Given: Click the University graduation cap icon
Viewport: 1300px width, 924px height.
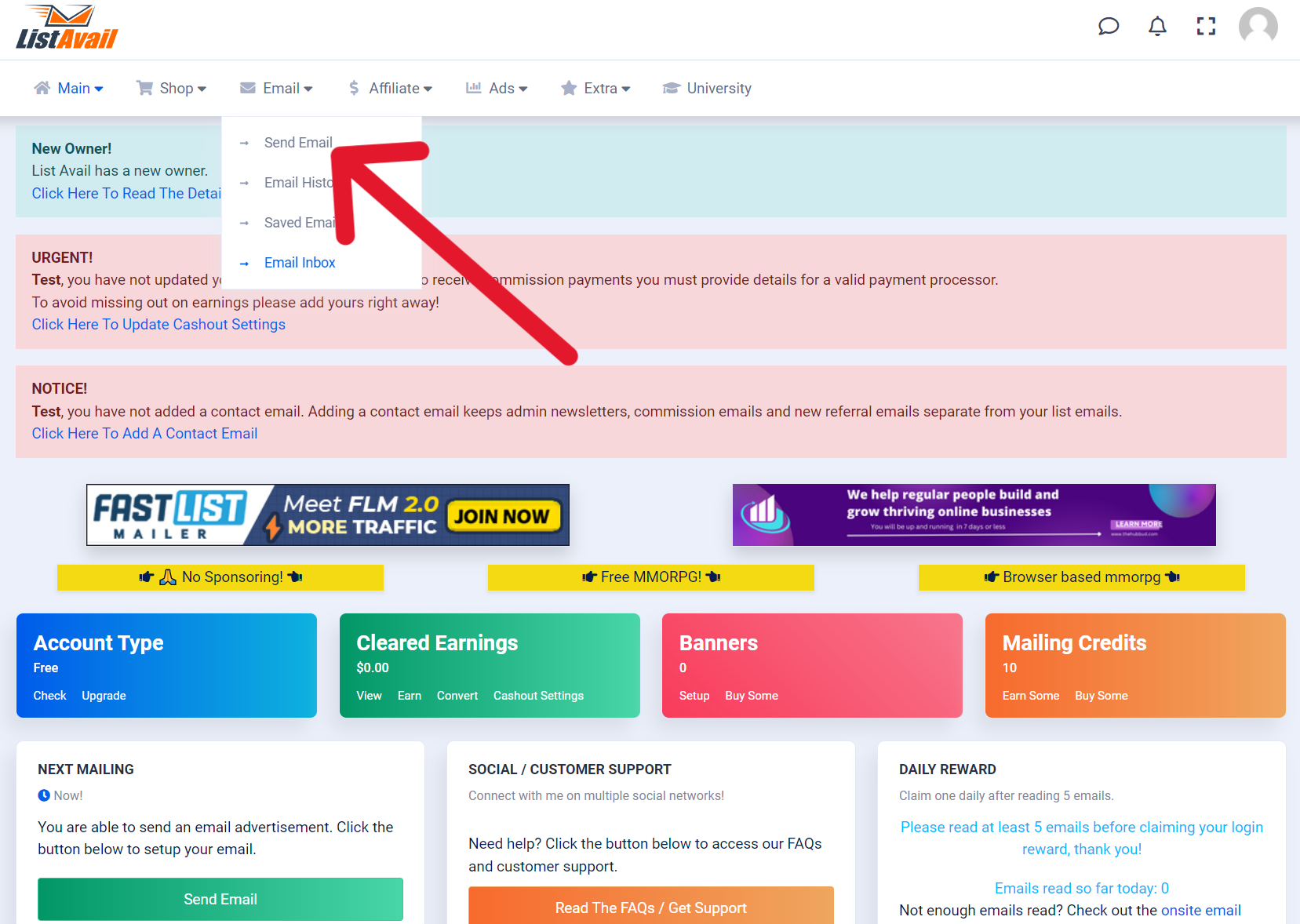Looking at the screenshot, I should [x=671, y=89].
